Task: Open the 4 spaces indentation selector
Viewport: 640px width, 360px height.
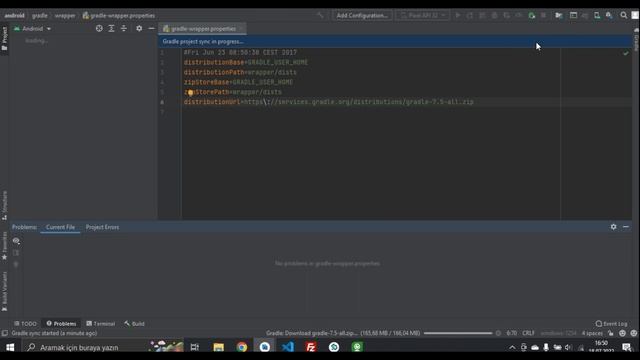Action: tap(592, 333)
